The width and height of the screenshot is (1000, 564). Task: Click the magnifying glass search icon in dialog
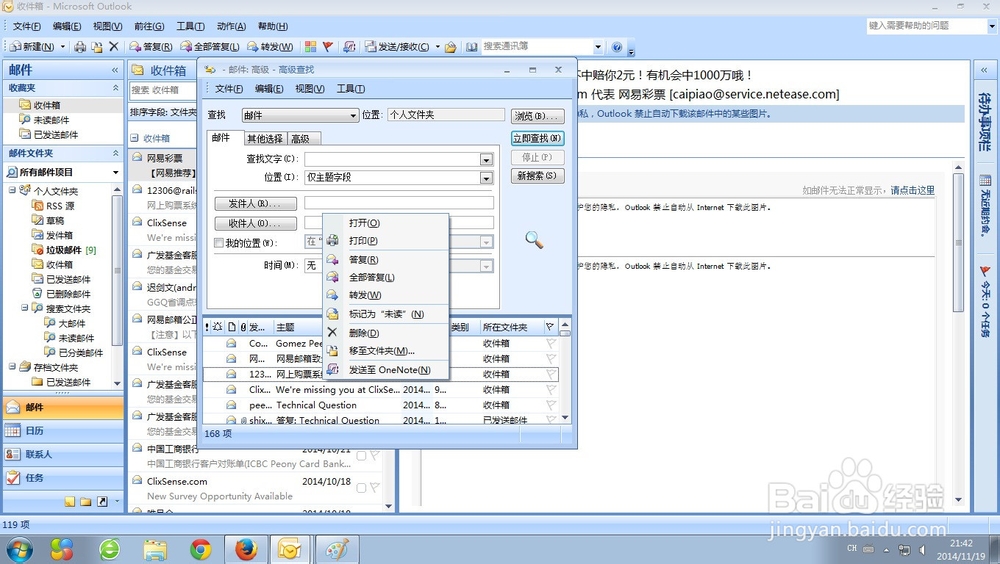tap(534, 240)
